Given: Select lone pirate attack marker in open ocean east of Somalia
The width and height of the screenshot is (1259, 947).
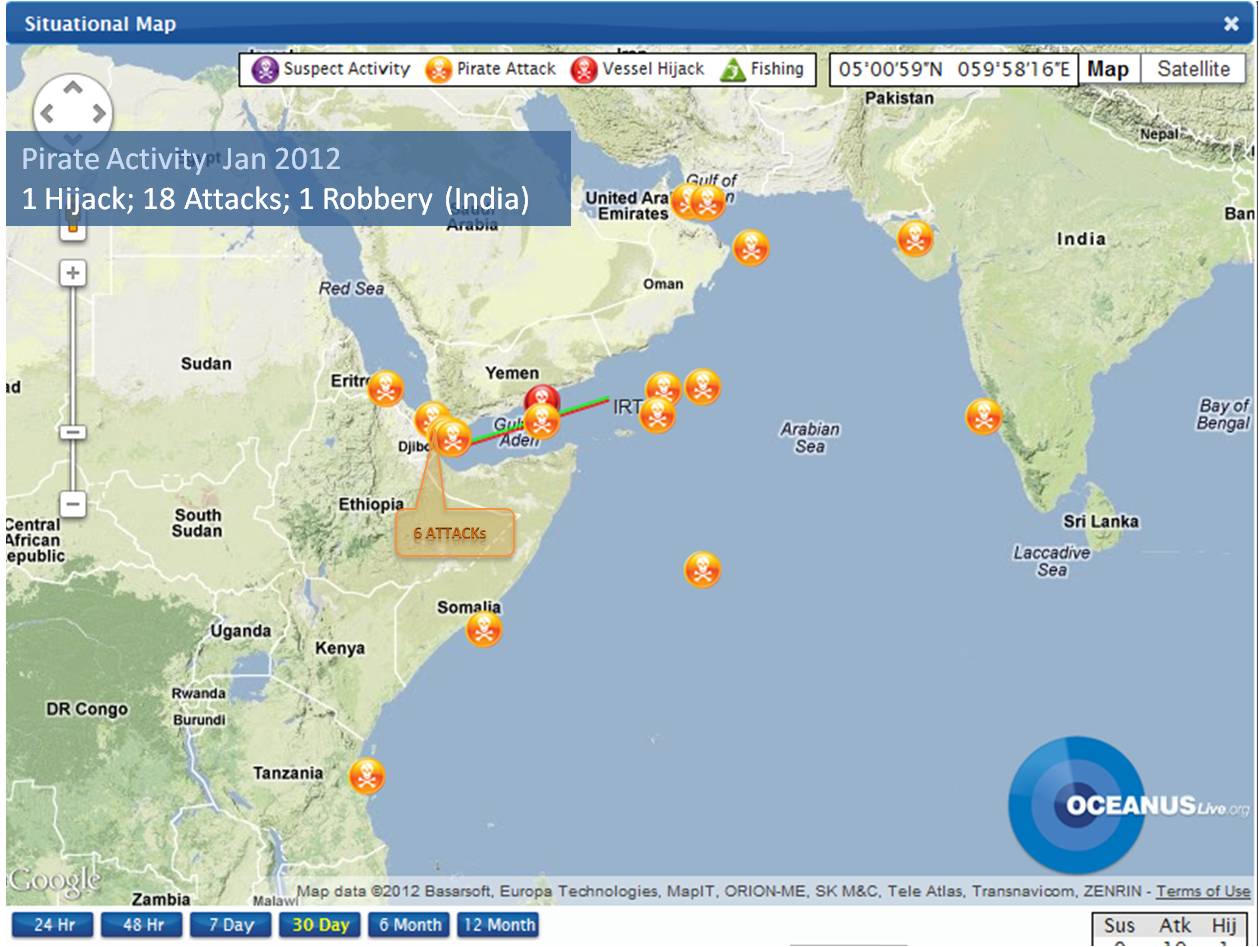Looking at the screenshot, I should [x=702, y=570].
